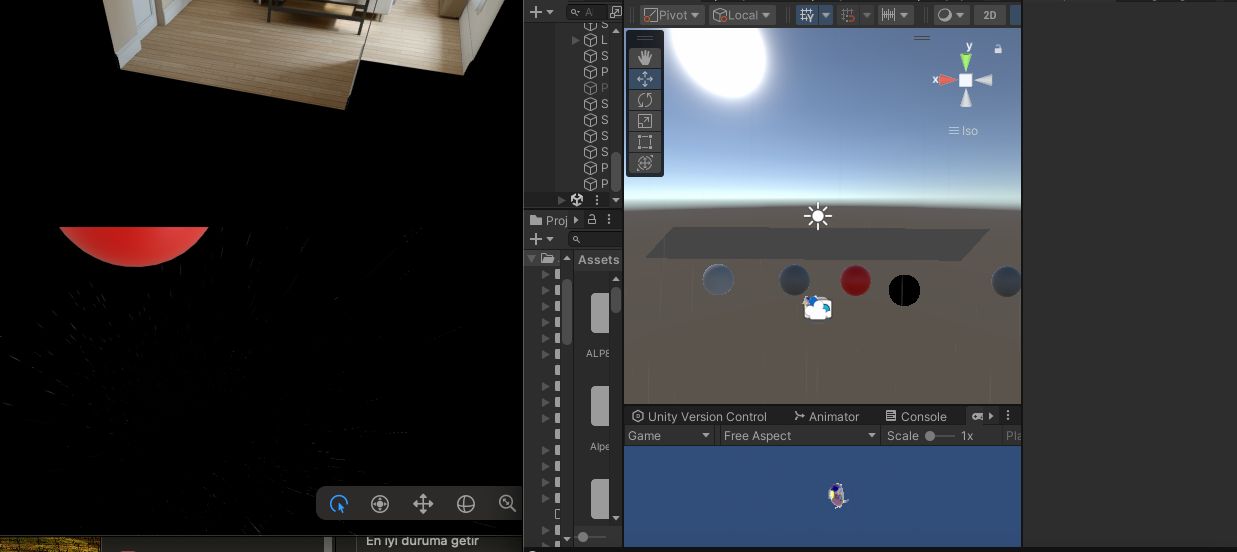This screenshot has width=1237, height=552.
Task: Open the Project tab
Action: click(549, 220)
